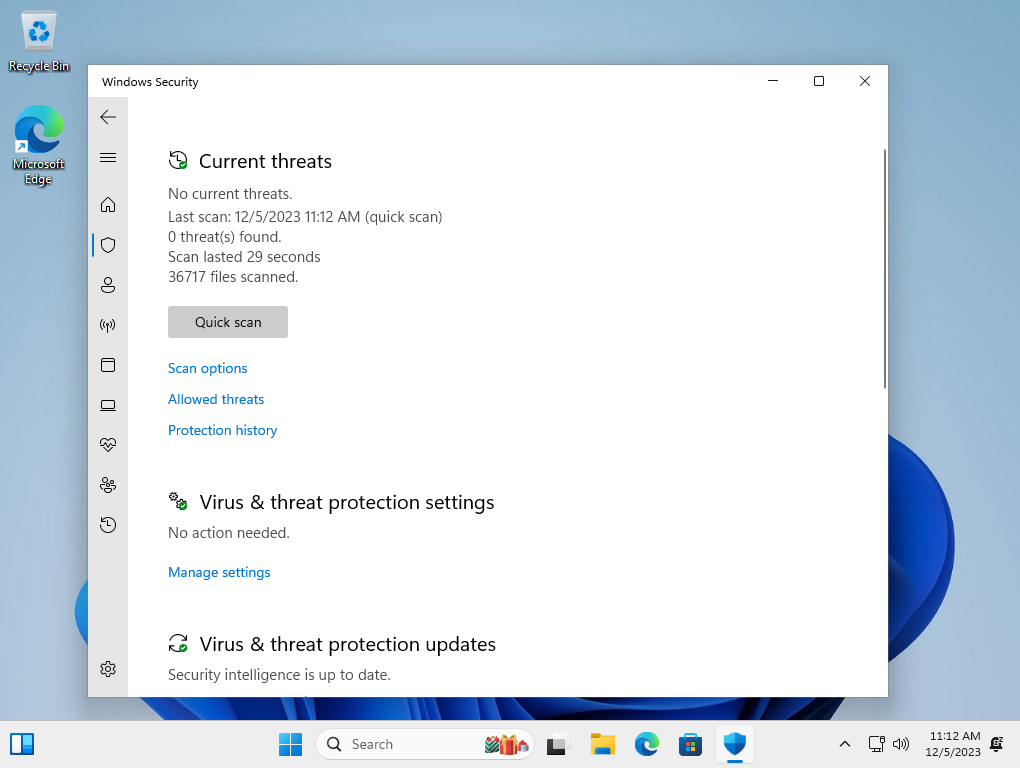The height and width of the screenshot is (768, 1020).
Task: Start a Quick scan
Action: (x=228, y=322)
